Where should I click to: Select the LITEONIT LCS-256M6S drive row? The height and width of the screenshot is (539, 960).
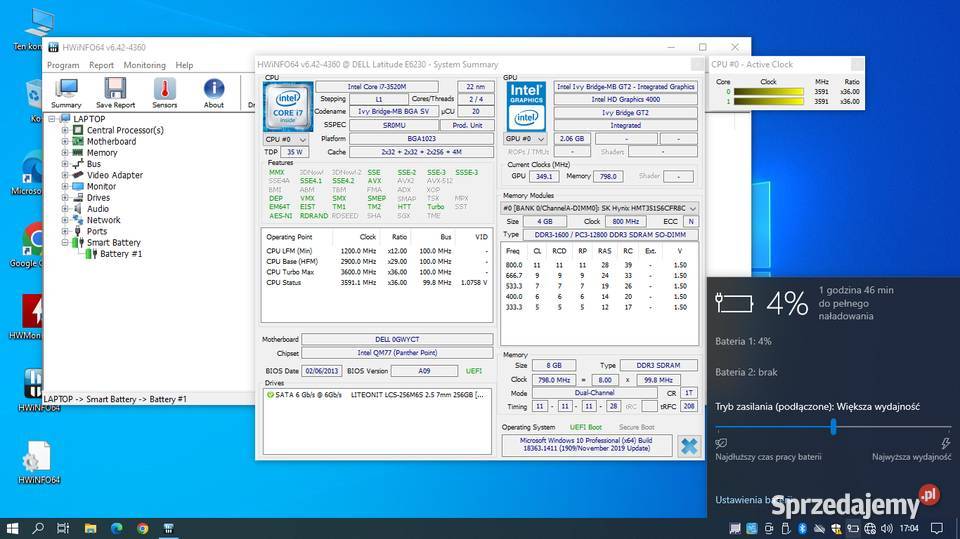point(378,395)
